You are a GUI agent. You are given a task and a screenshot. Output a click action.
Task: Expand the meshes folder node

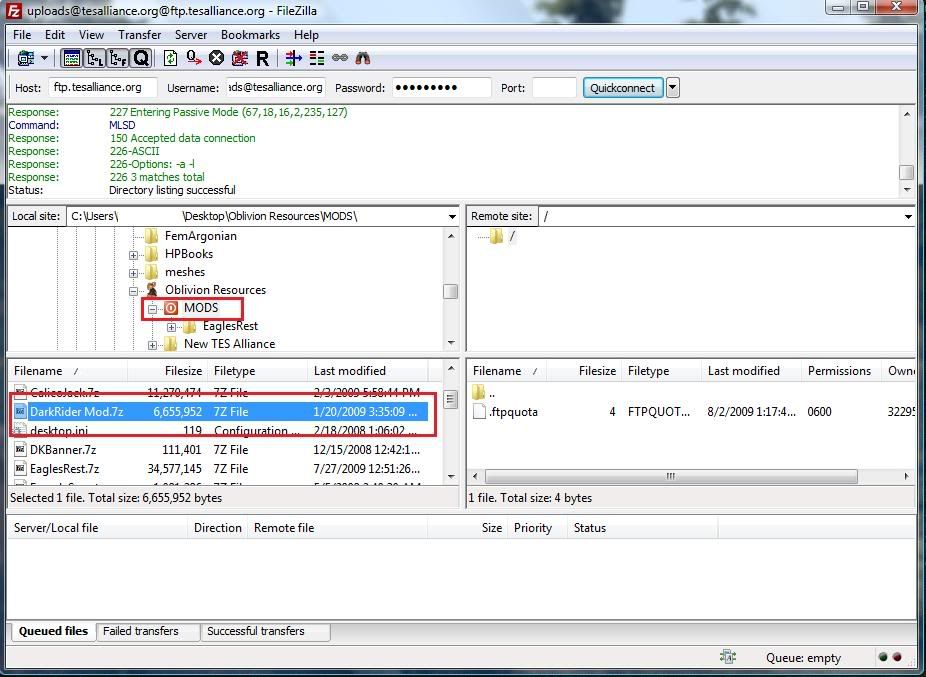133,274
